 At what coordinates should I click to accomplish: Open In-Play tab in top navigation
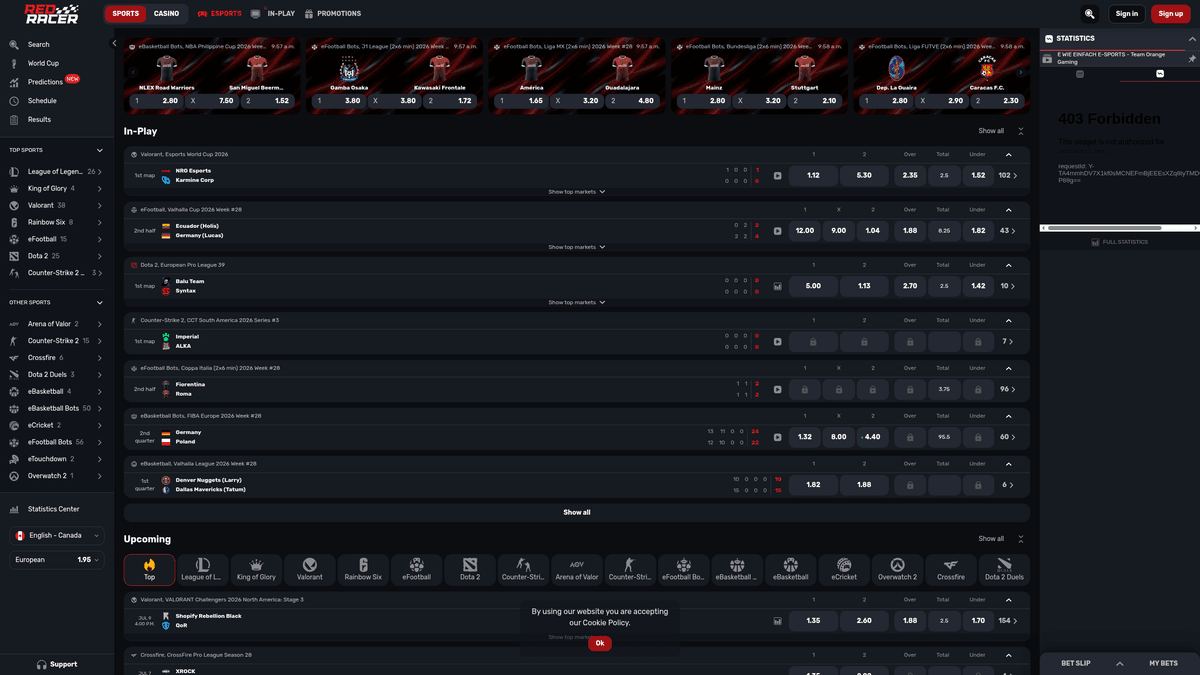(273, 14)
